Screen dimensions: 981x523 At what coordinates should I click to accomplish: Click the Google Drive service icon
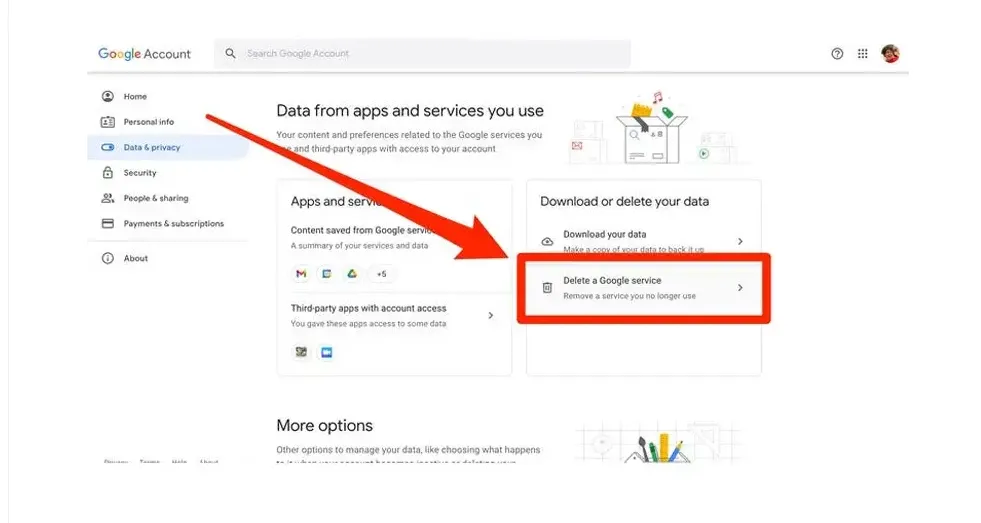click(x=352, y=274)
